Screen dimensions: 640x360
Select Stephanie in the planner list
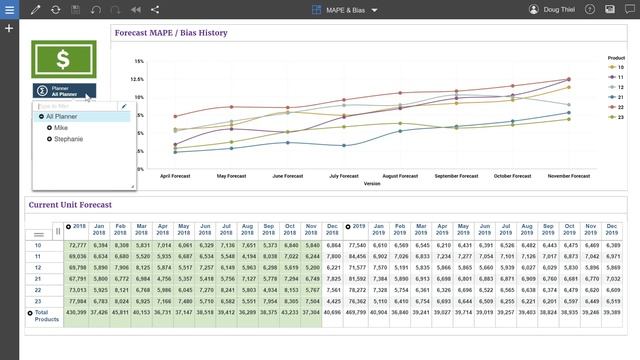69,139
